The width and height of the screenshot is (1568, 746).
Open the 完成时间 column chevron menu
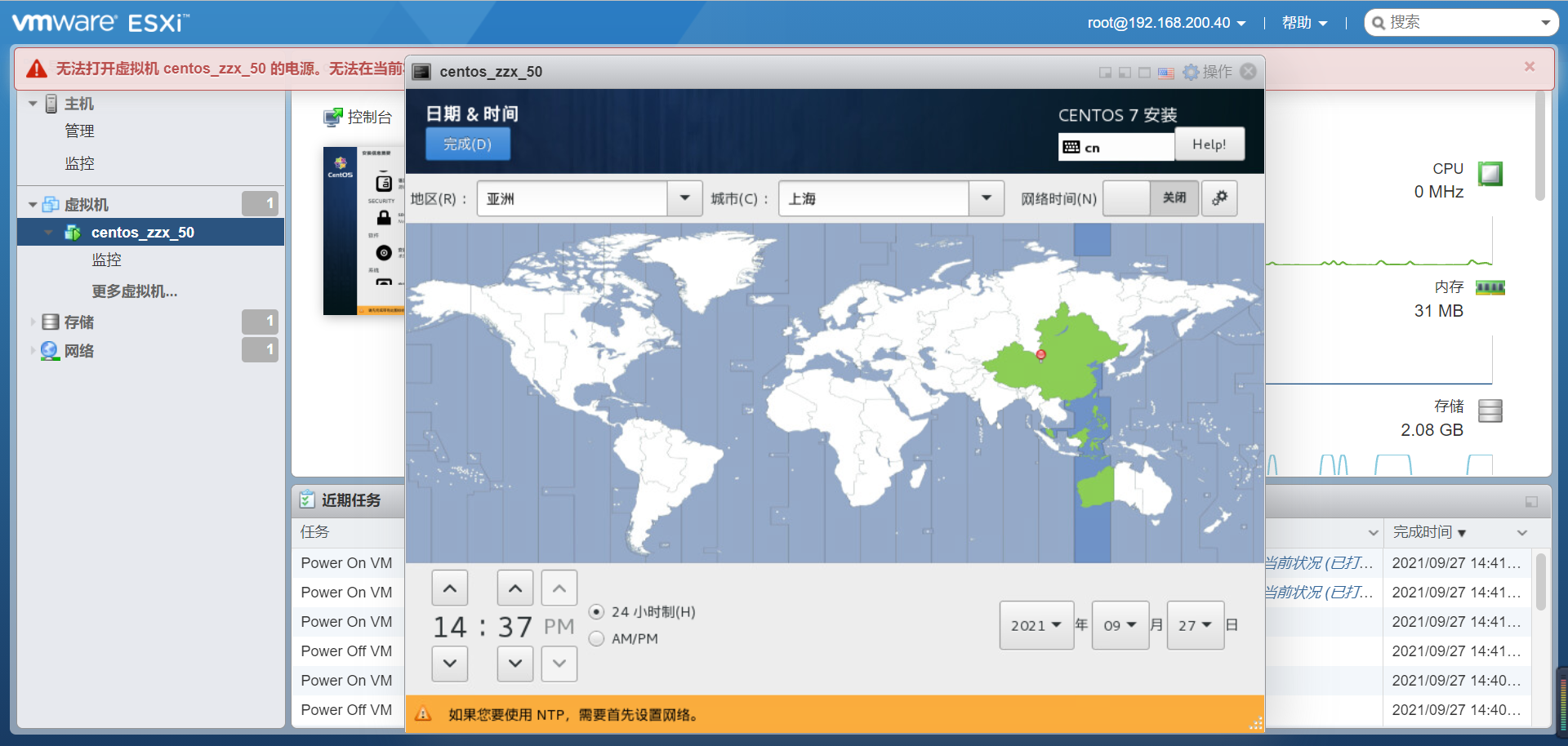tap(1522, 533)
